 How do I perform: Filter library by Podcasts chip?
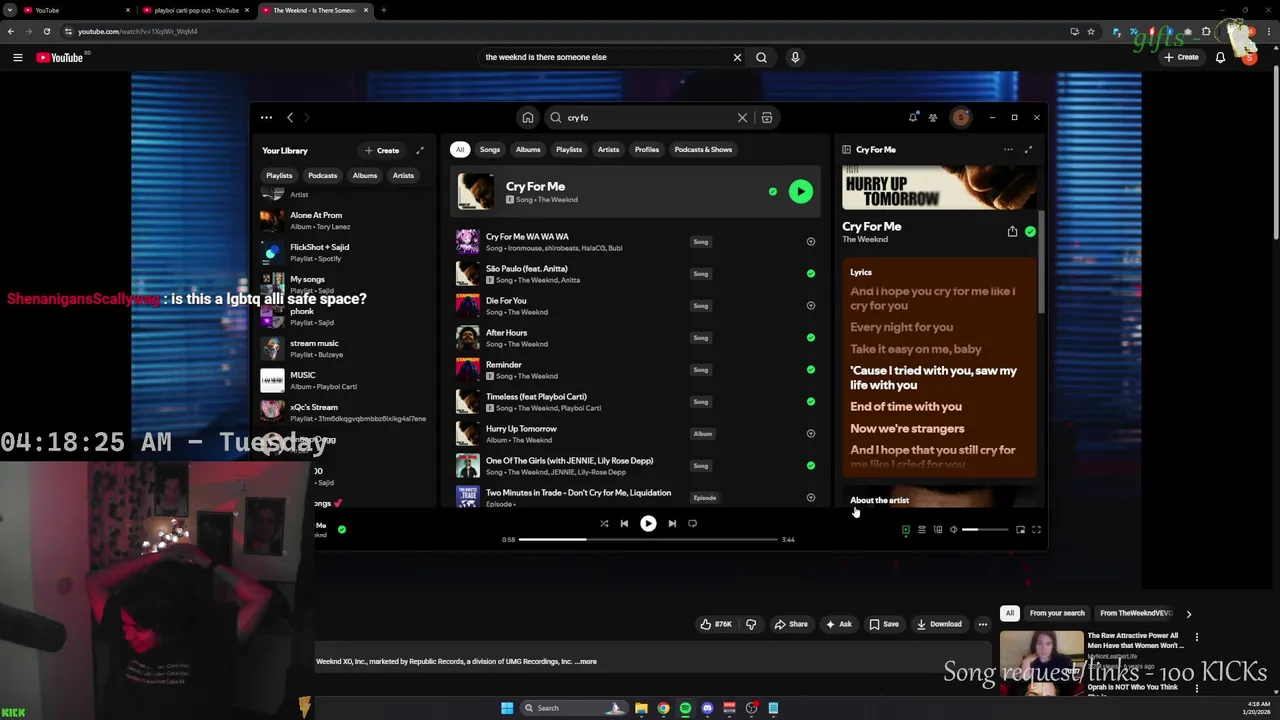click(322, 176)
